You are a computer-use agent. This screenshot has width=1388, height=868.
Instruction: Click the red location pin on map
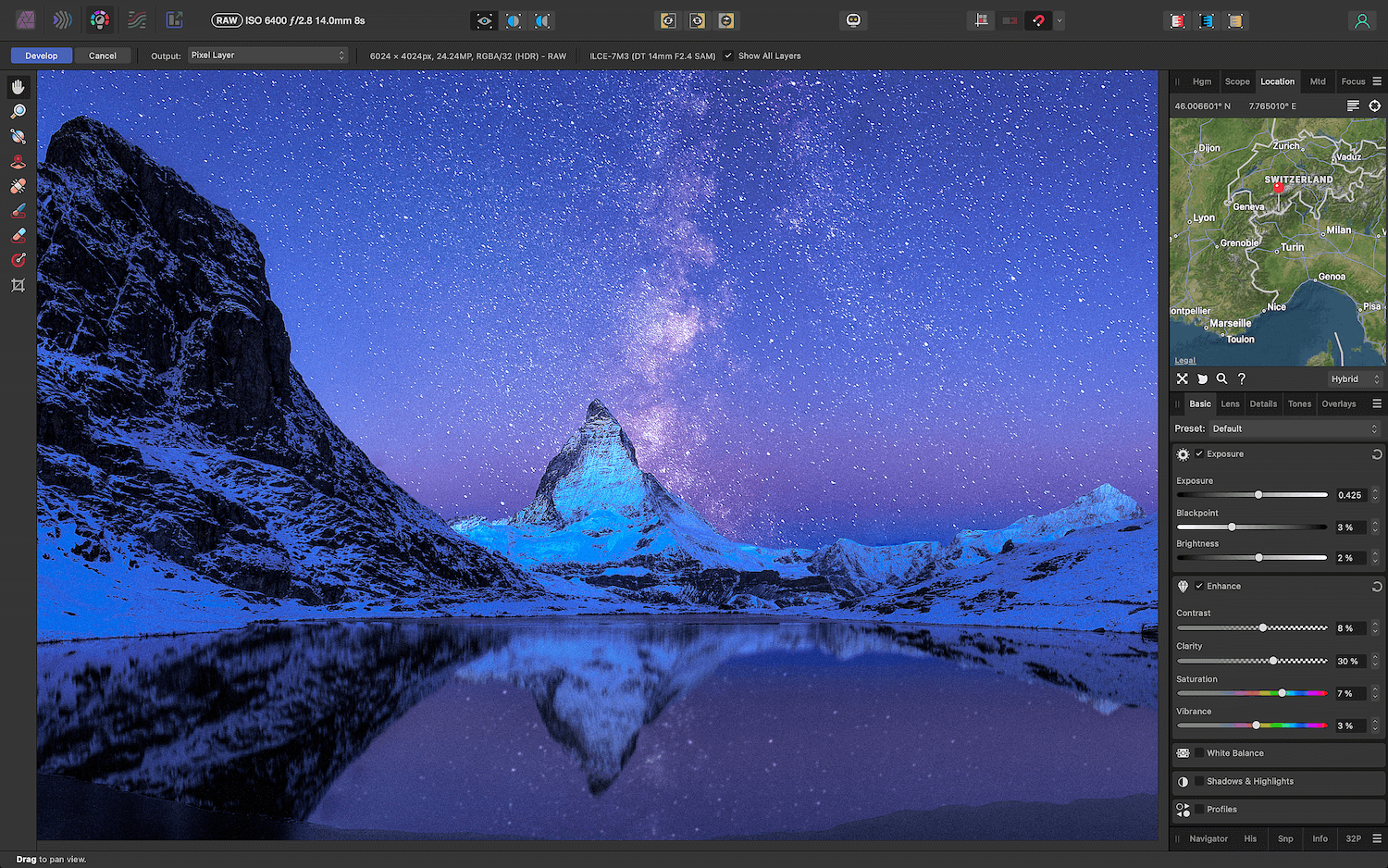1278,187
